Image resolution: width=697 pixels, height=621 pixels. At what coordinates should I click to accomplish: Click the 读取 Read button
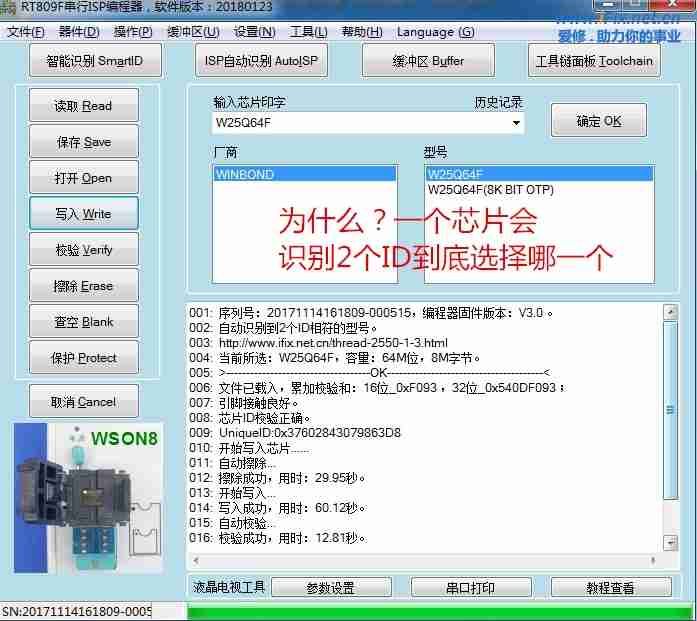coord(84,105)
